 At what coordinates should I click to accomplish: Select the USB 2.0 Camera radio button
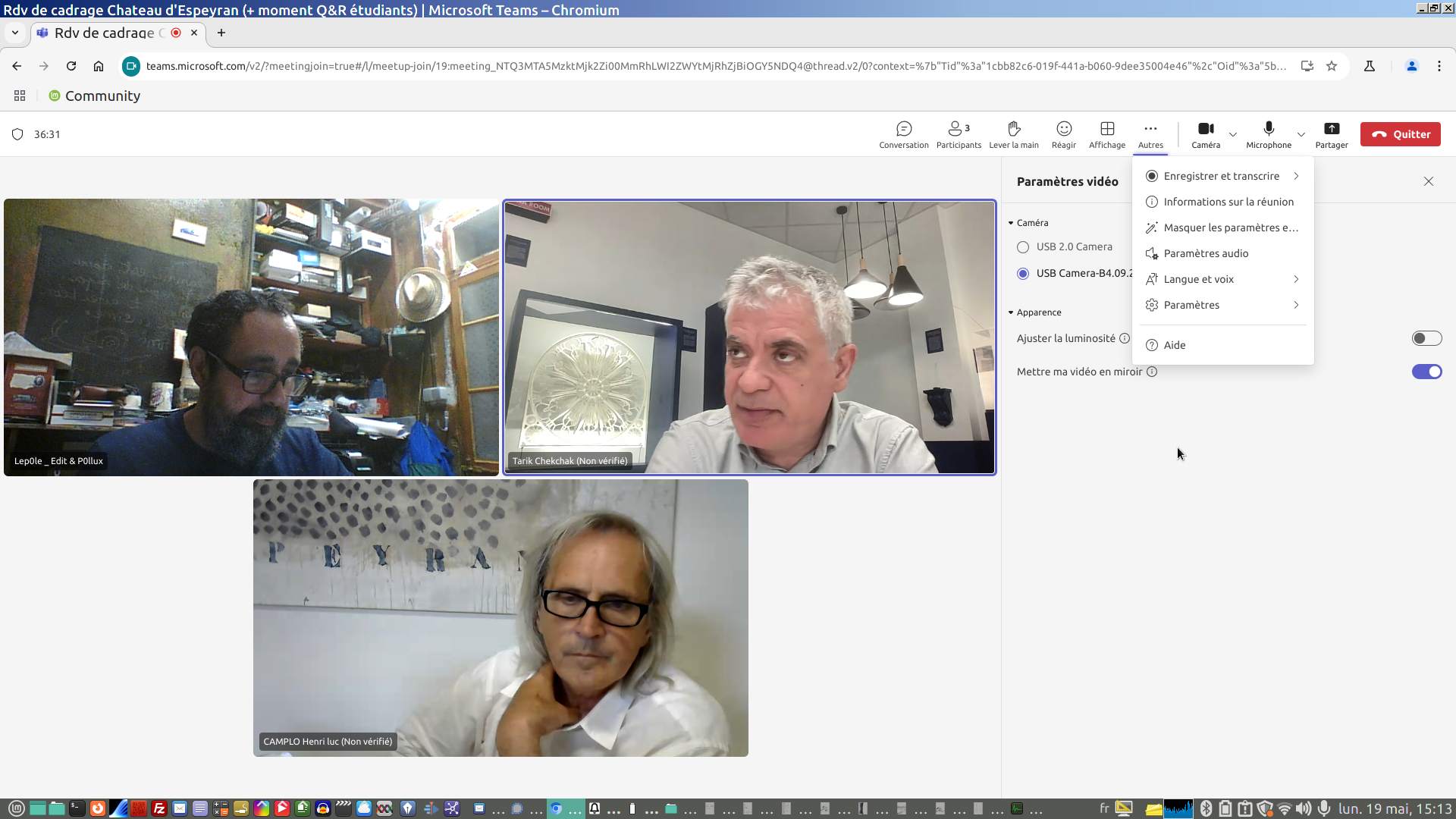[x=1023, y=247]
